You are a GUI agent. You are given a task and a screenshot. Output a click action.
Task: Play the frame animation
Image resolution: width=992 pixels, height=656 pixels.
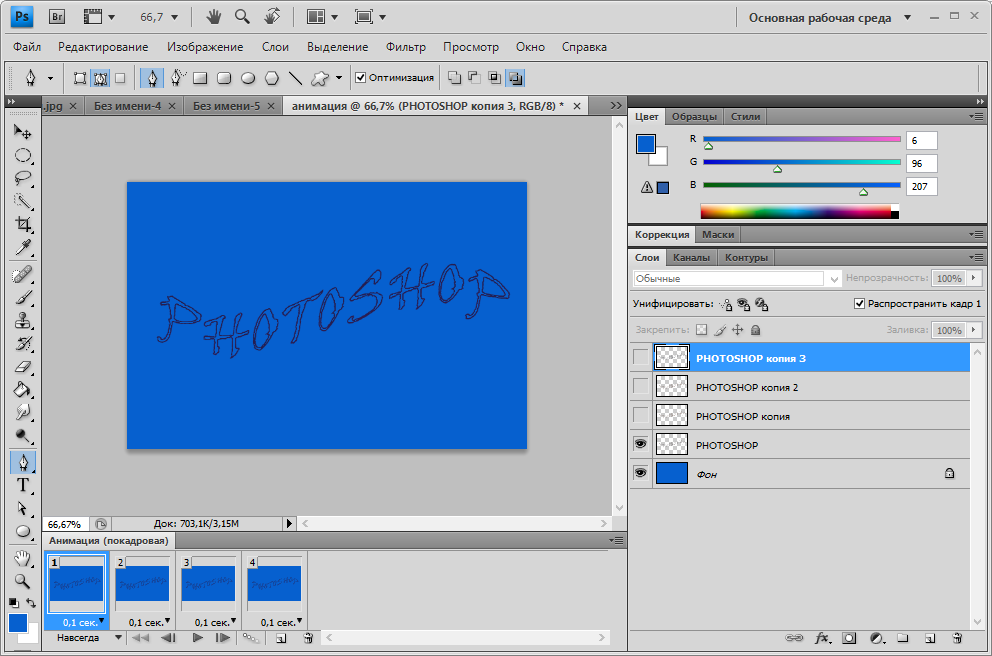[x=197, y=638]
